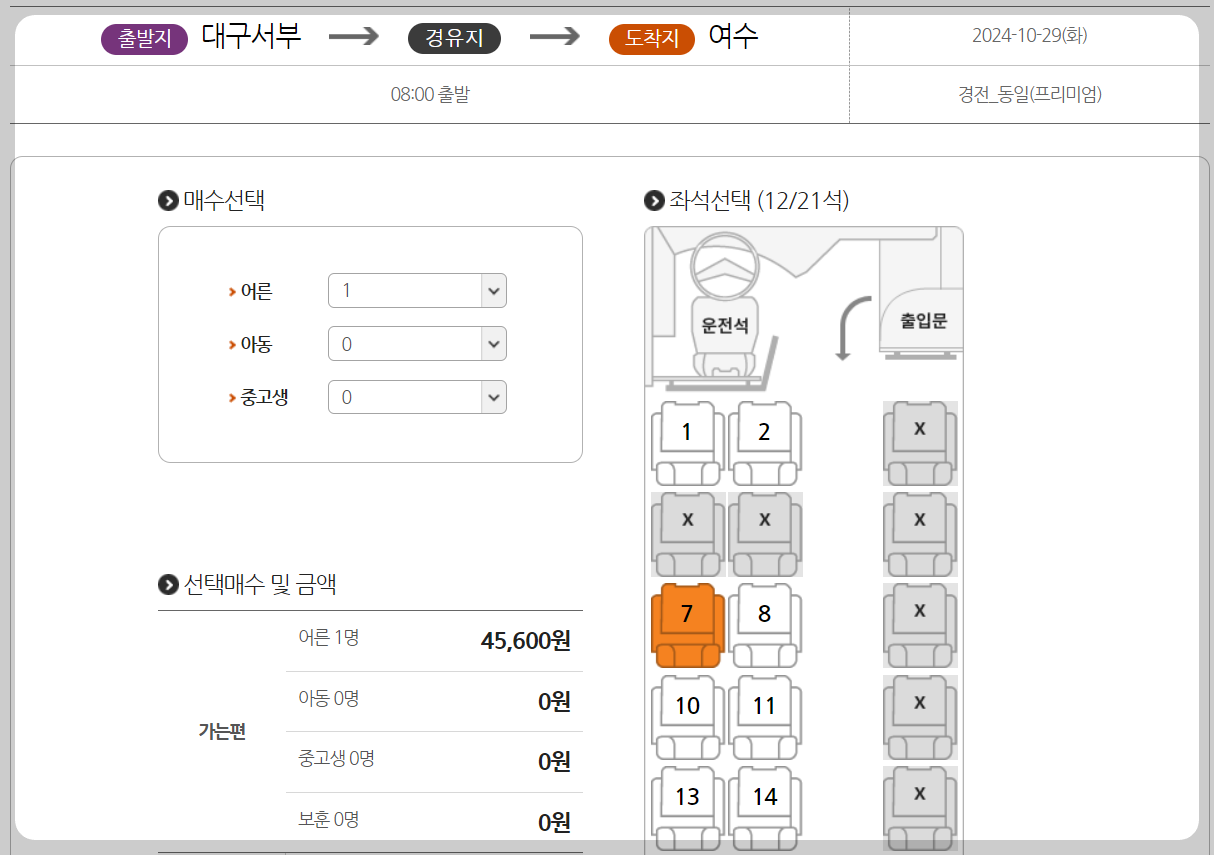This screenshot has width=1214, height=855.
Task: Select seat 10 on the seat map
Action: pyautogui.click(x=686, y=705)
